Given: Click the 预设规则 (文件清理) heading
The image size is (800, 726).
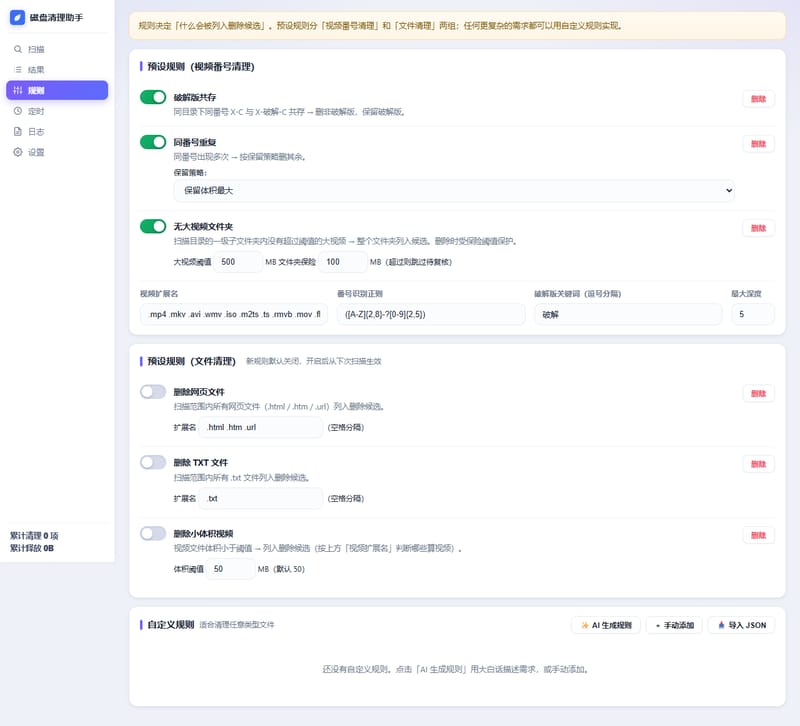Looking at the screenshot, I should (191, 361).
